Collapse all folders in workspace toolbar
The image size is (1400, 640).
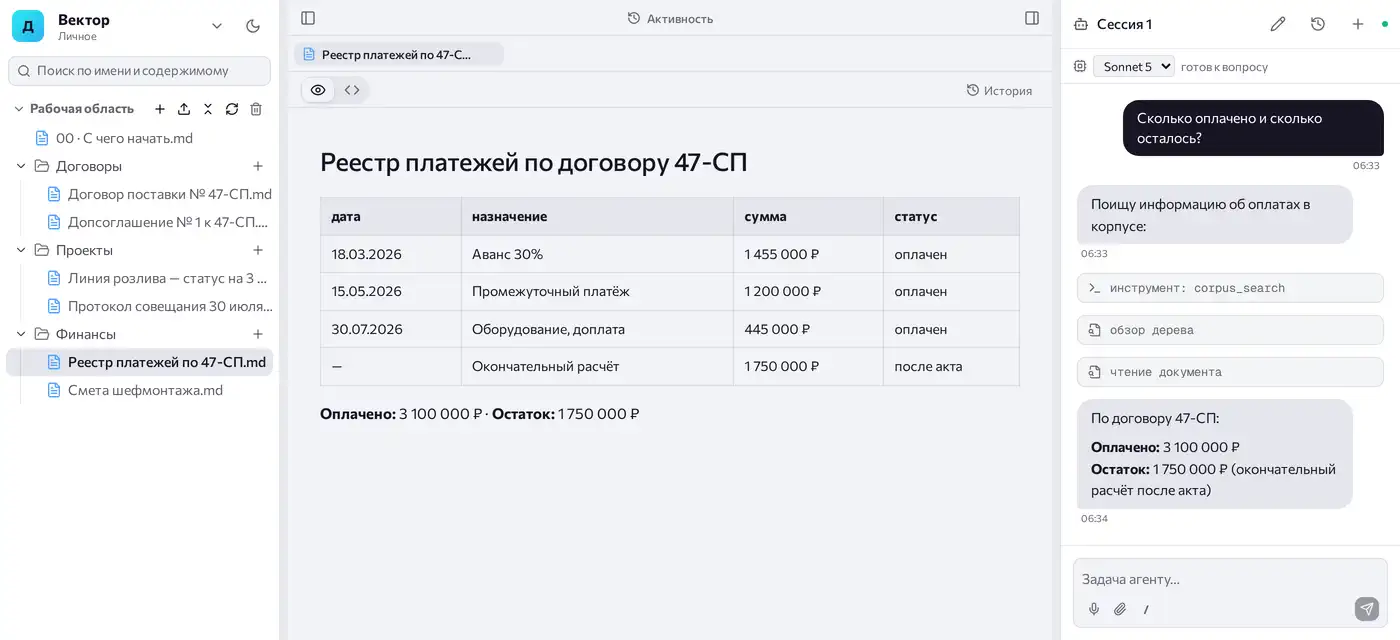(208, 109)
